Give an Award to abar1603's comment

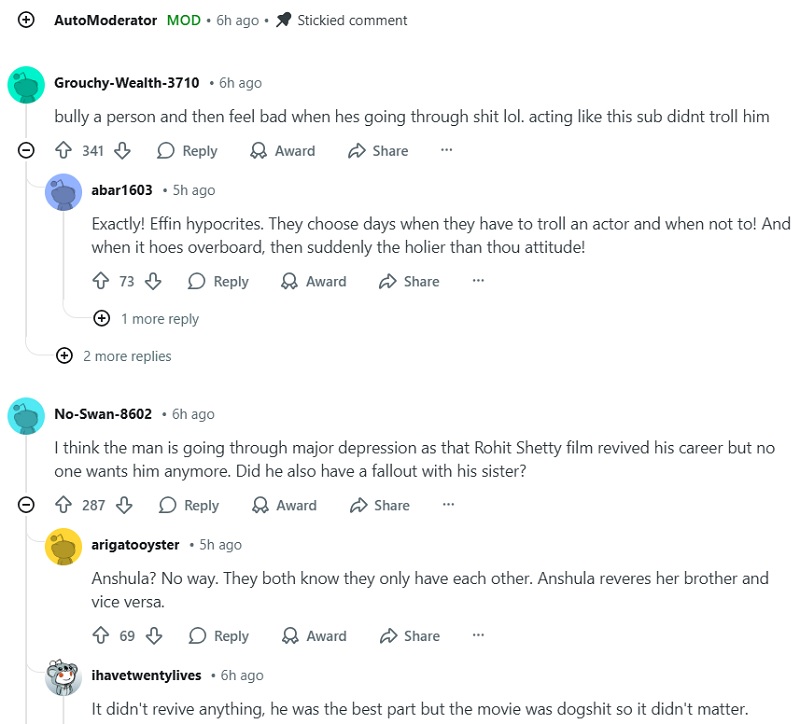(315, 281)
